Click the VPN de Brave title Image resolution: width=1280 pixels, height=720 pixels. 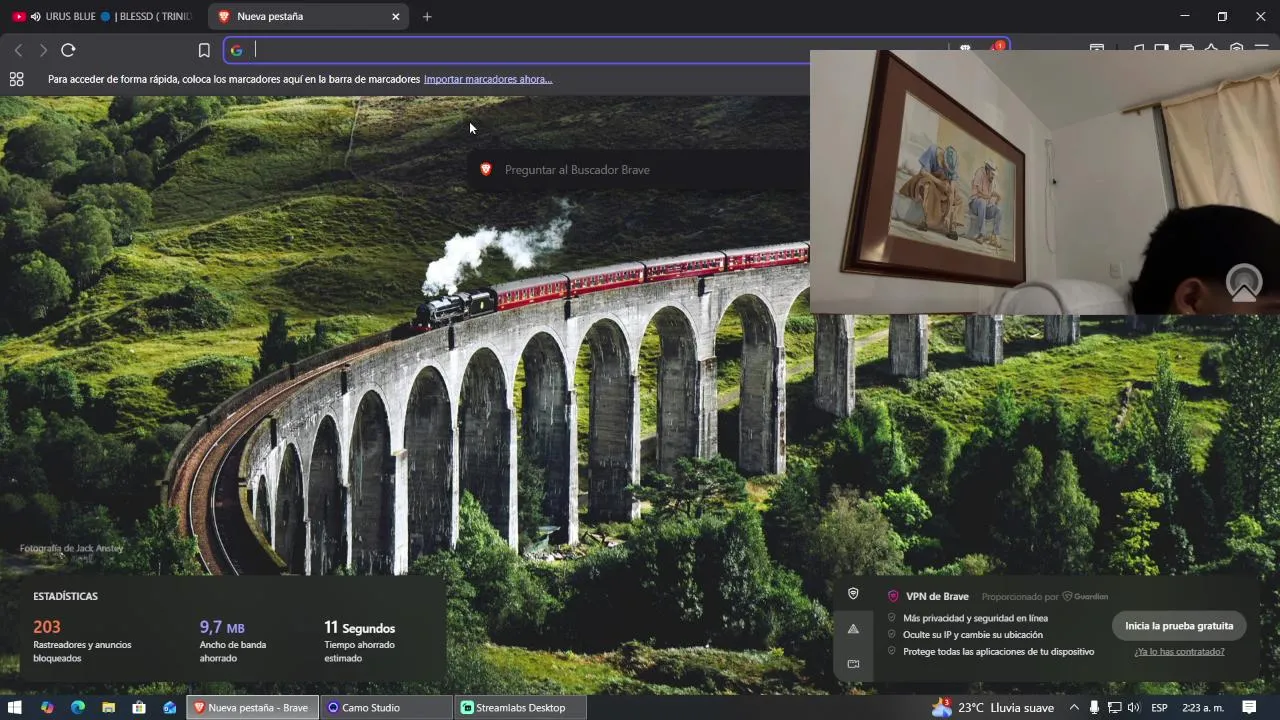(x=937, y=596)
